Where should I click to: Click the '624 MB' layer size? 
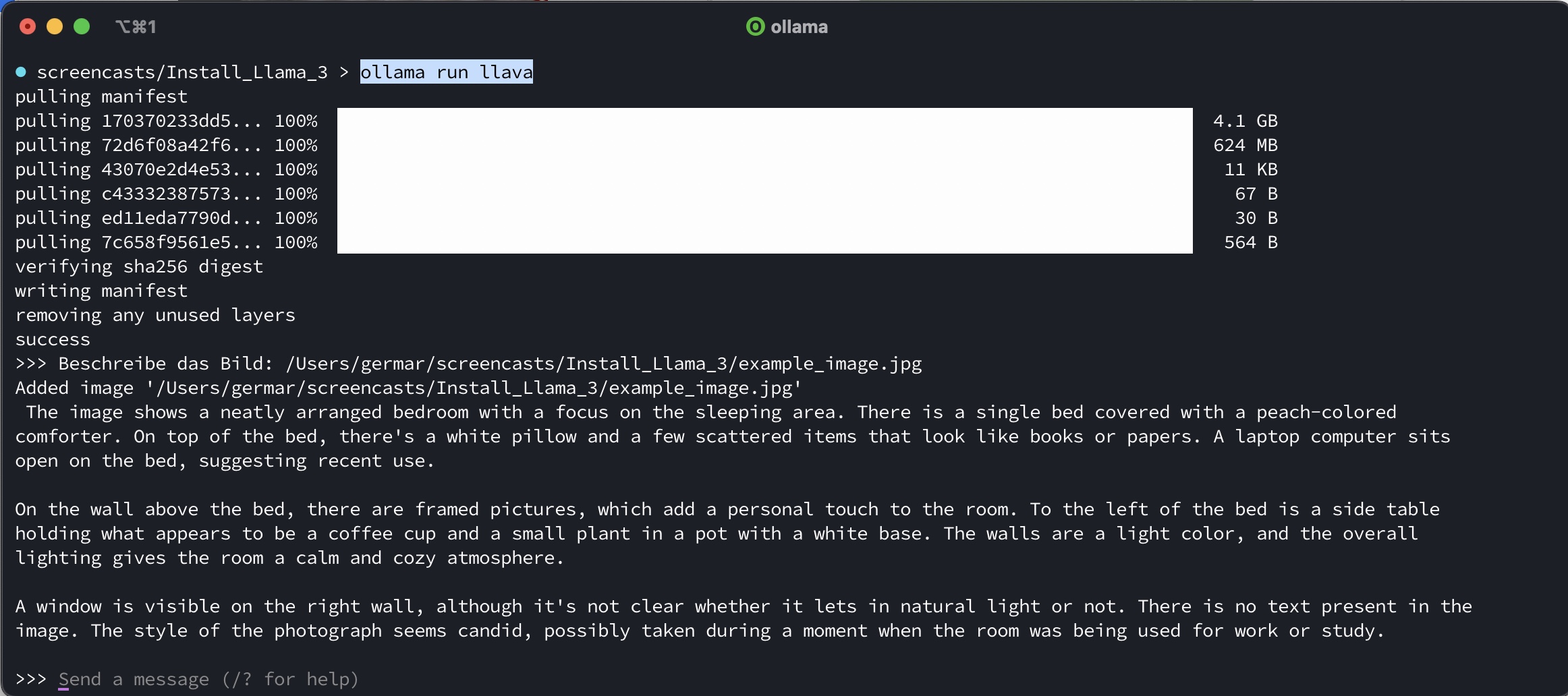coord(1245,146)
